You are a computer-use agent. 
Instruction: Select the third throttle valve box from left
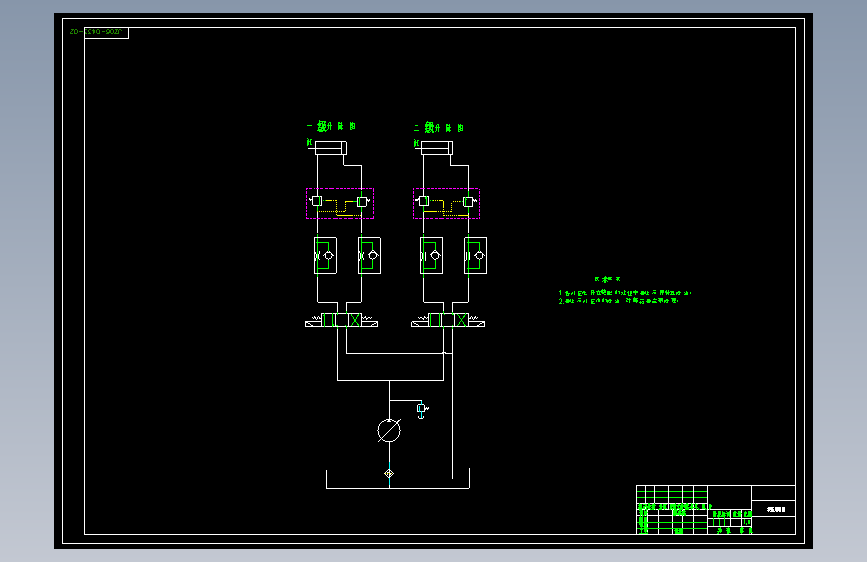431,256
